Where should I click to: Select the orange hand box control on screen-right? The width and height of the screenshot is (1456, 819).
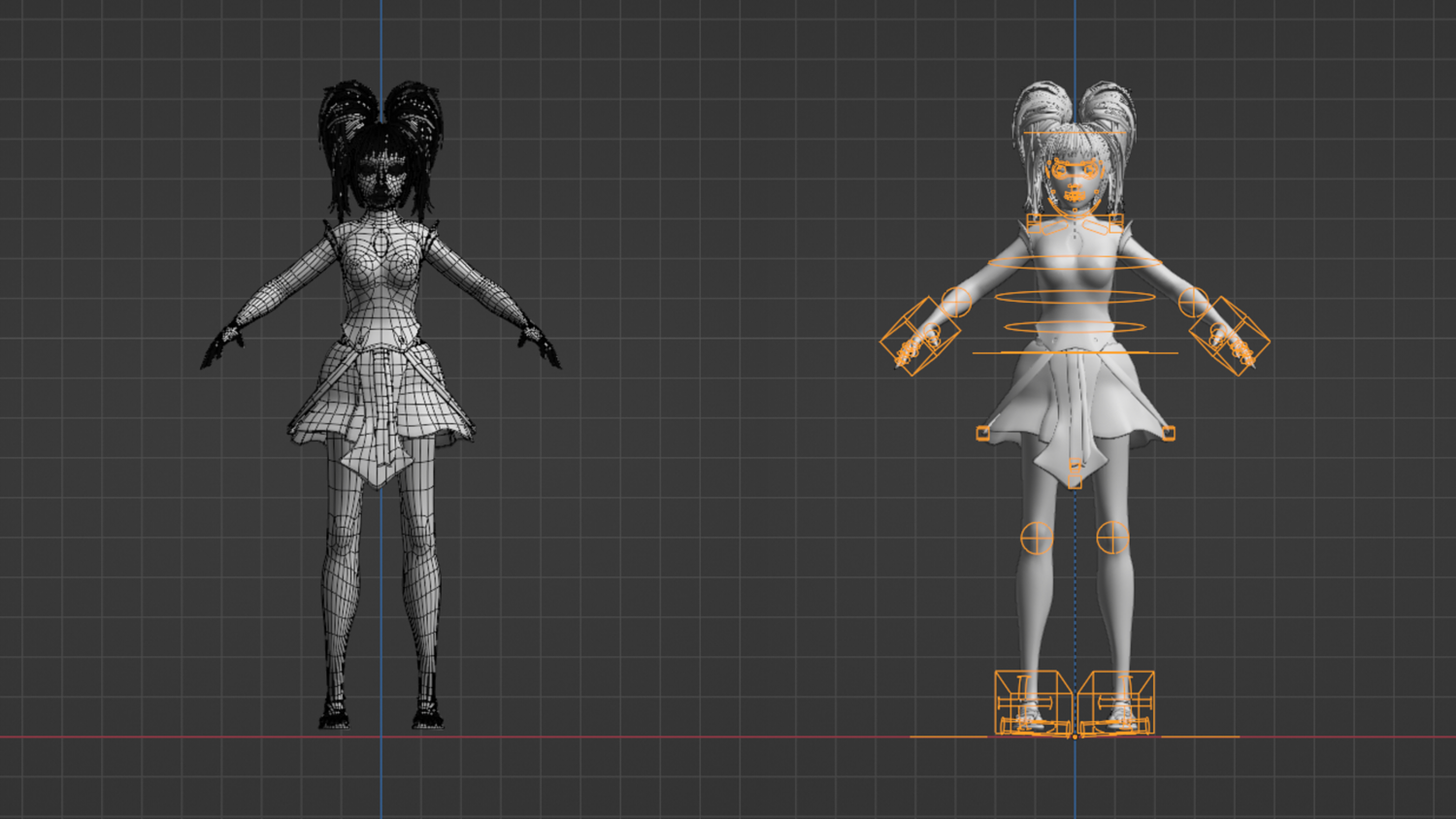1230,336
